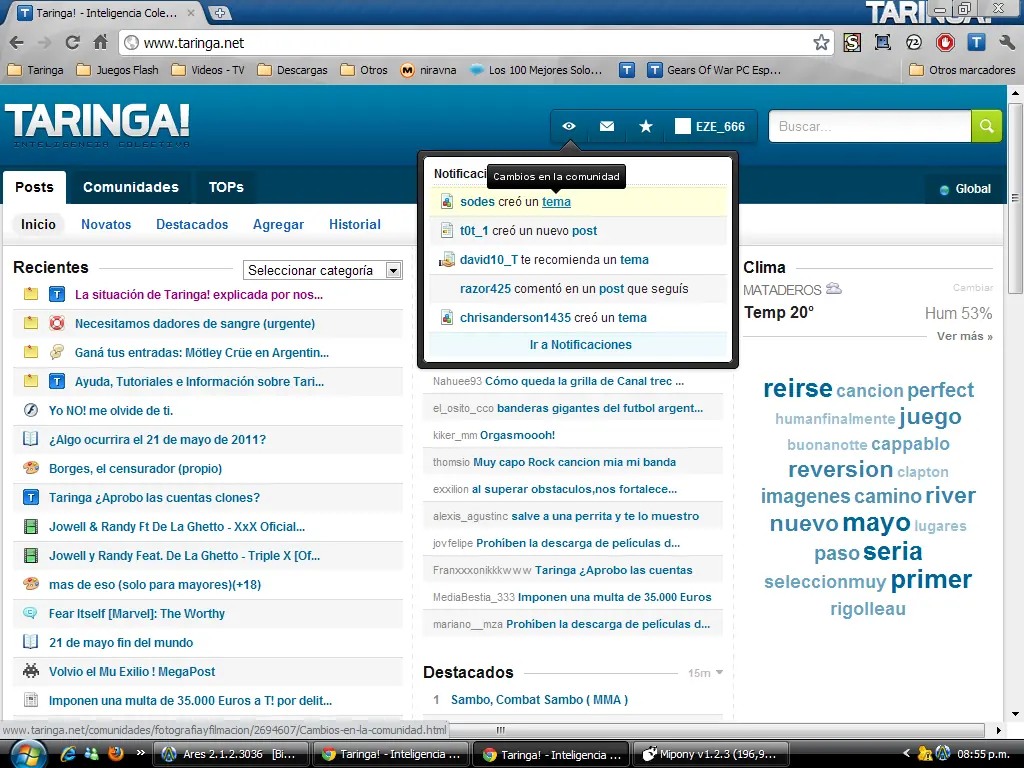Open Ares 2.1.2.3036 taskbar window
The width and height of the screenshot is (1024, 768).
230,754
